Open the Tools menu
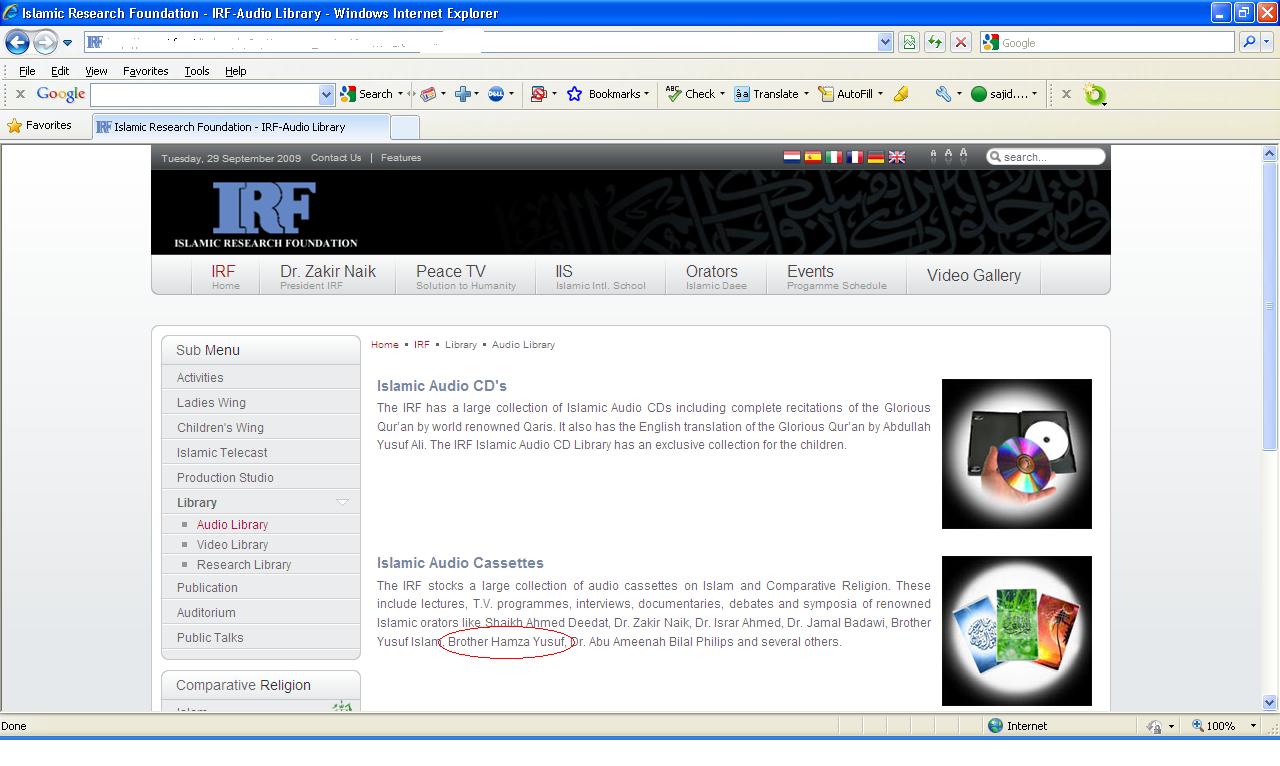Screen dimensions: 1280x766 (196, 71)
